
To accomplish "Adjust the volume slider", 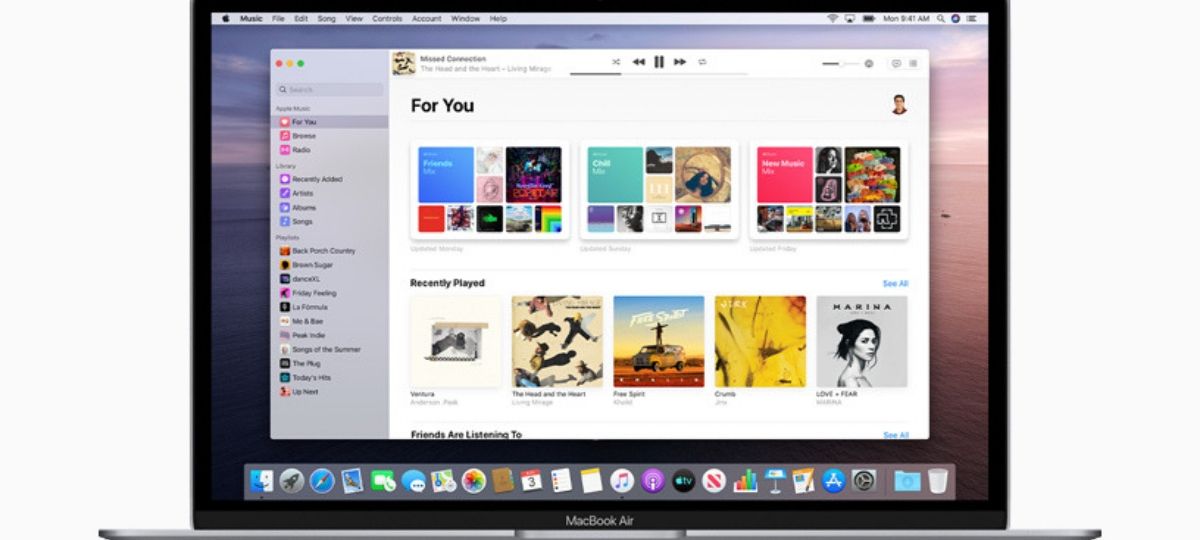I will pos(840,63).
